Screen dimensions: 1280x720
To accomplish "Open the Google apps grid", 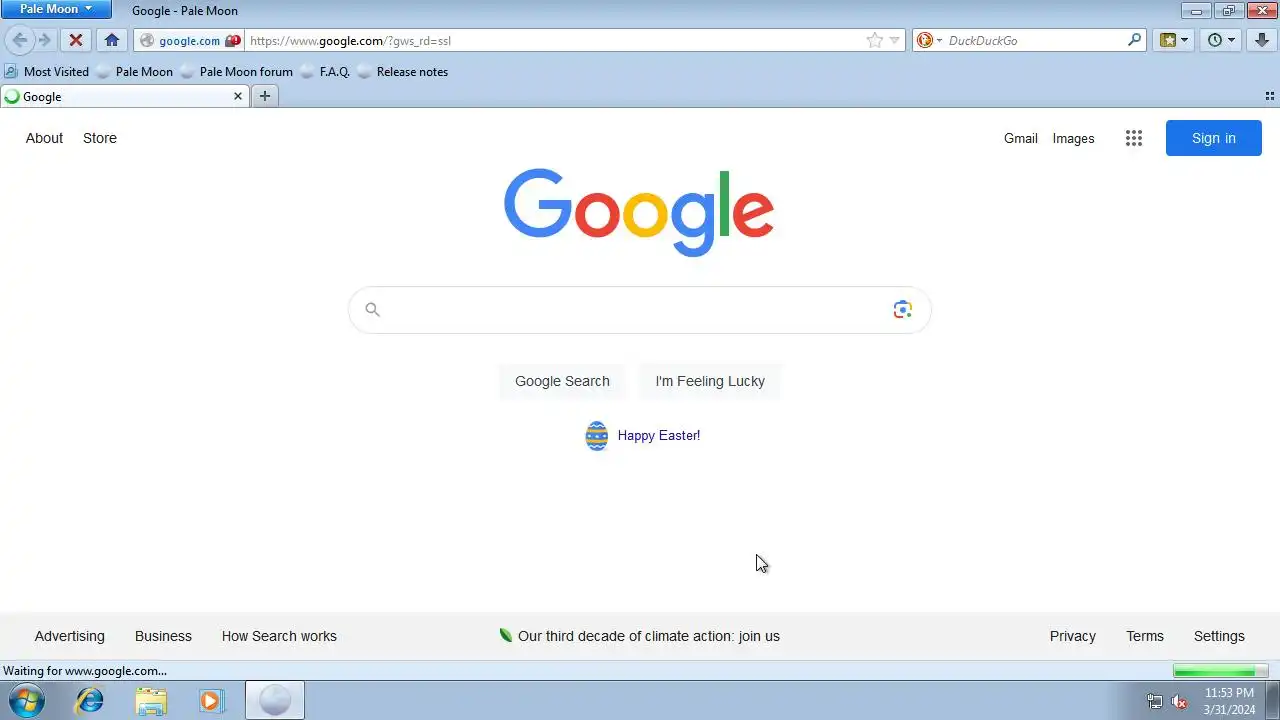I will 1133,139.
